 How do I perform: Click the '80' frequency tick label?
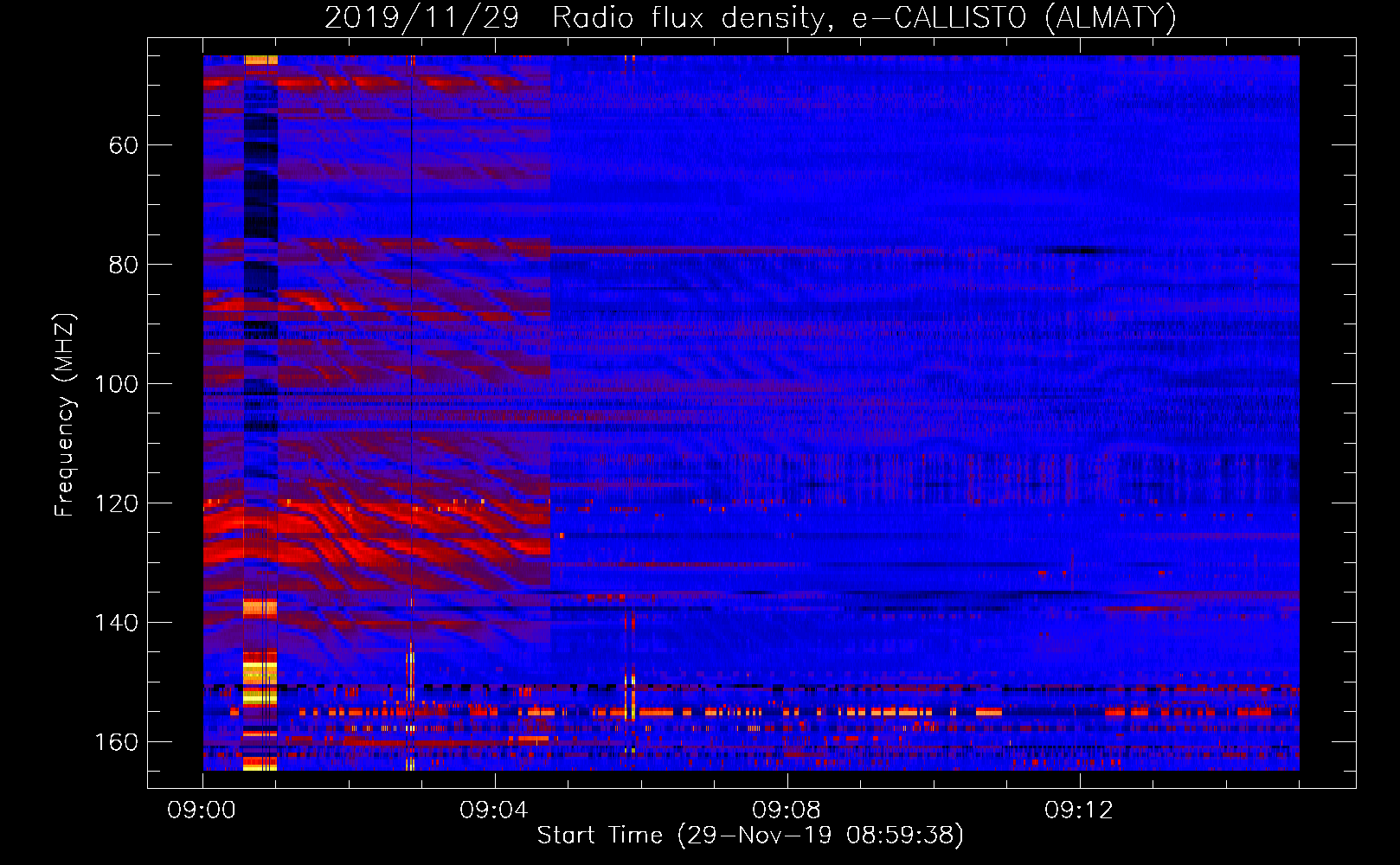(x=123, y=265)
